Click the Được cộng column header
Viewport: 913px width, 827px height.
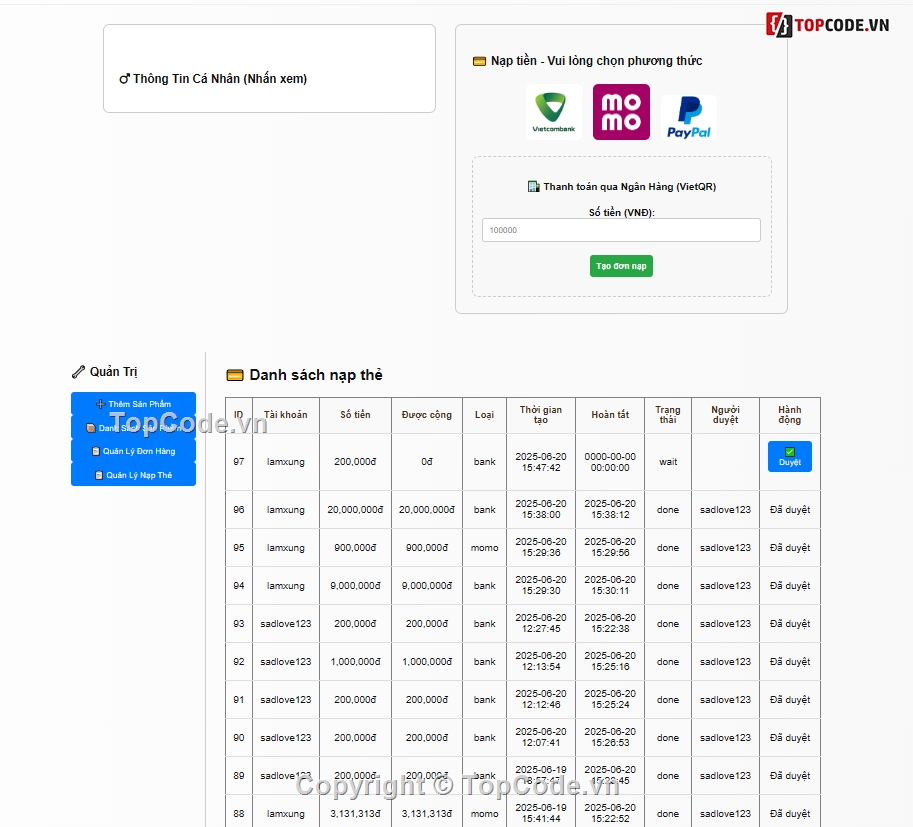427,415
